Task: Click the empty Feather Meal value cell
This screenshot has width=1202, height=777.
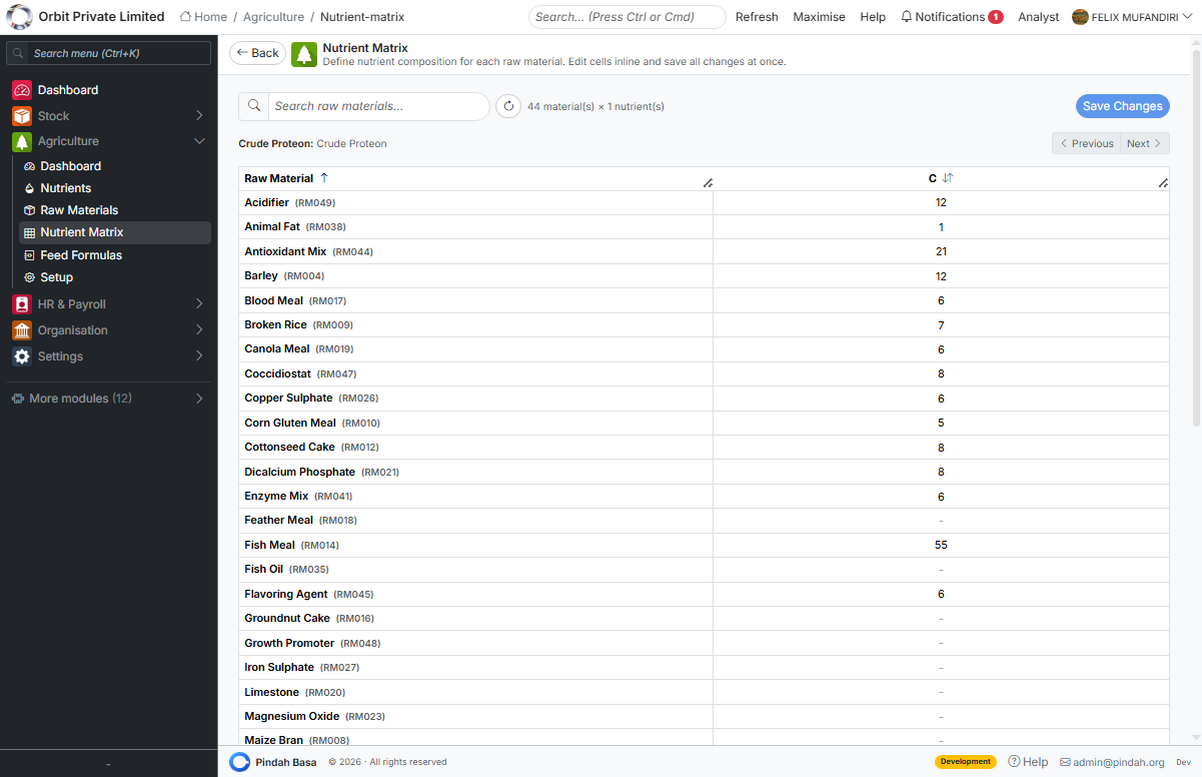Action: click(941, 520)
